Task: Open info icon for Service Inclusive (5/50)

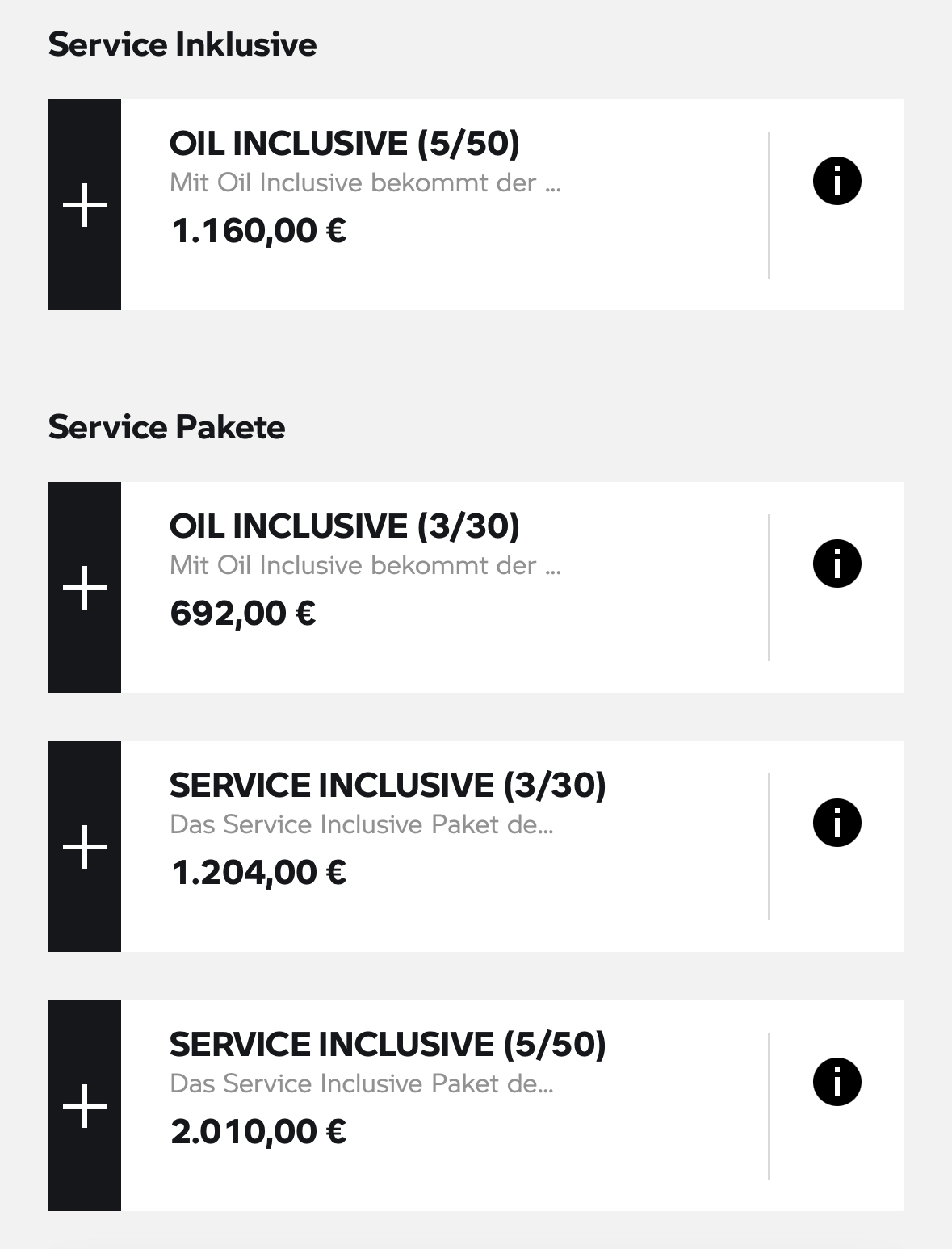Action: point(837,1082)
